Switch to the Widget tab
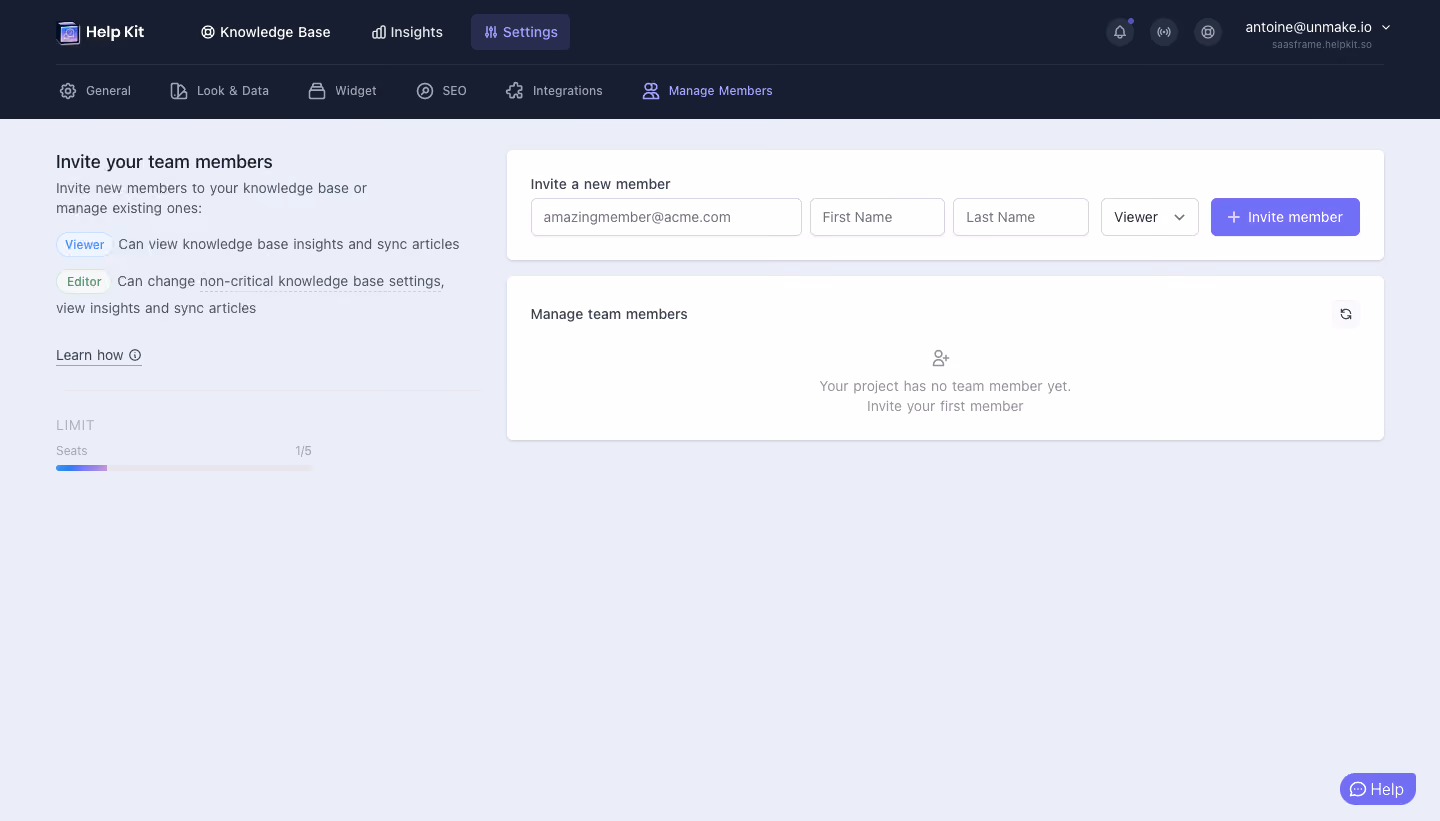This screenshot has height=821, width=1440. coord(343,91)
